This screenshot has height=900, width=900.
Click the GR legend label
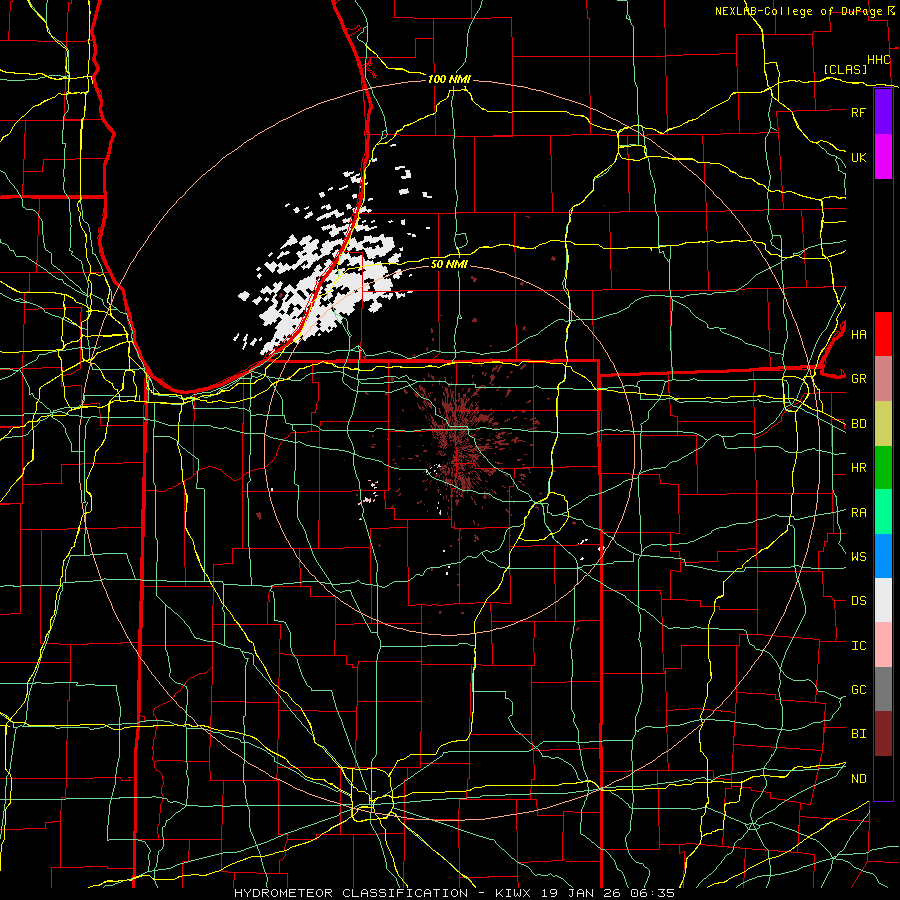859,379
